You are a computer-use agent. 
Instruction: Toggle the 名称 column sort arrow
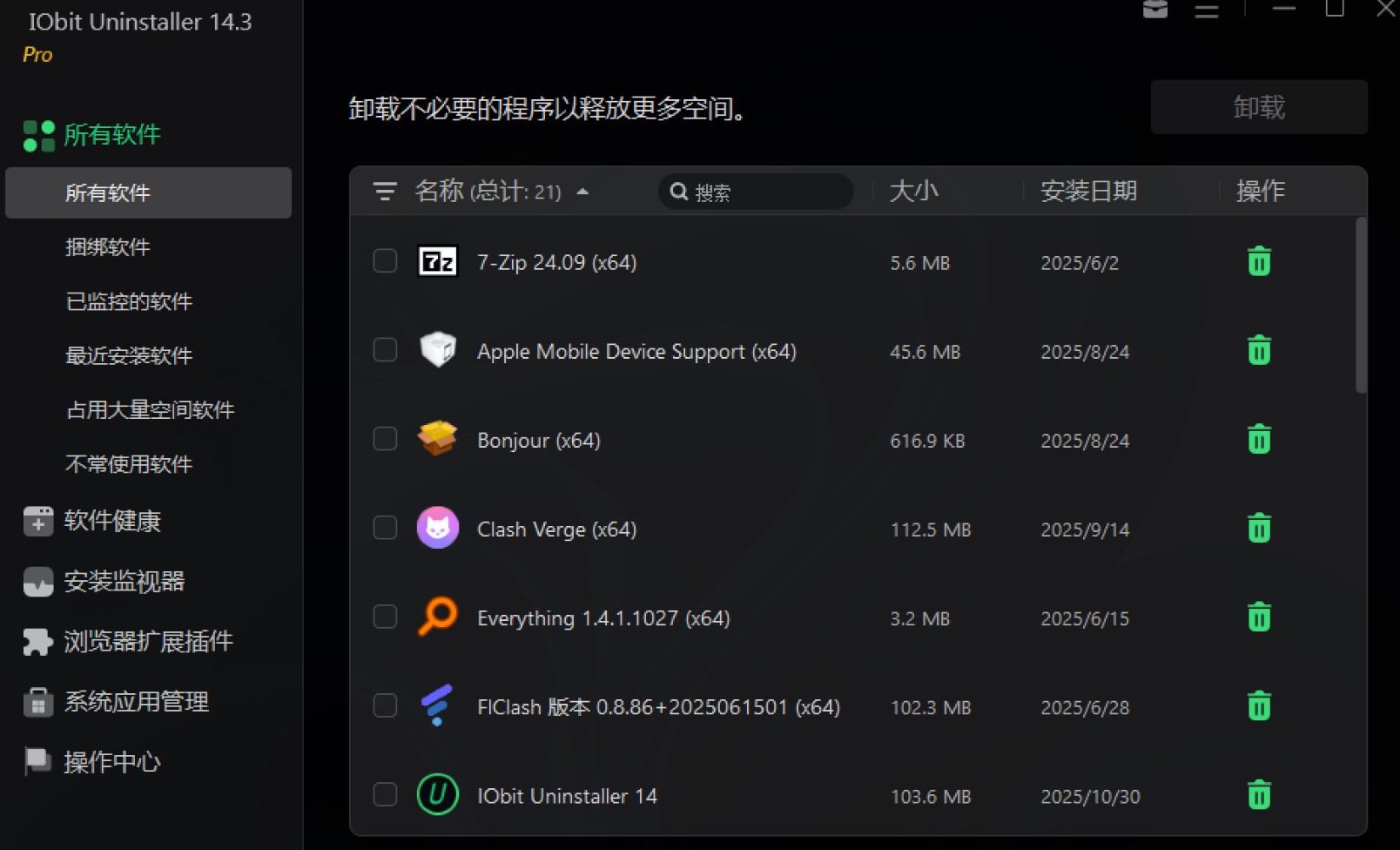coord(582,192)
